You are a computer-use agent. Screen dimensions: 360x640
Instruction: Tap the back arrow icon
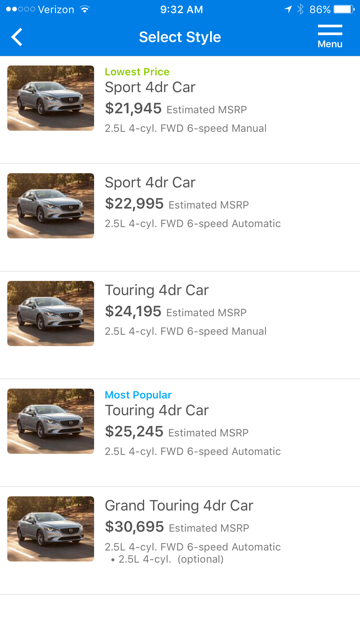click(17, 37)
